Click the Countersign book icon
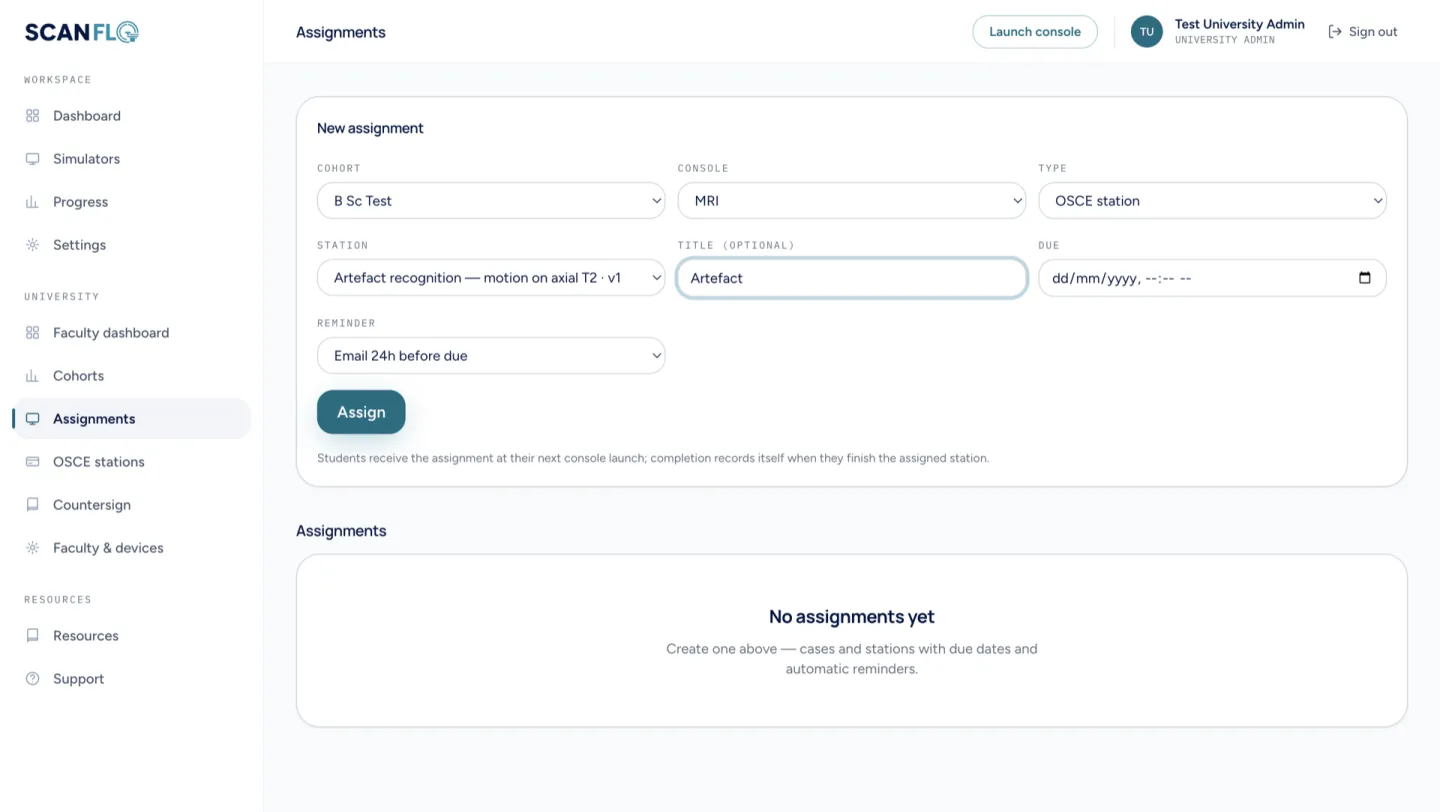1440x812 pixels. [33, 505]
